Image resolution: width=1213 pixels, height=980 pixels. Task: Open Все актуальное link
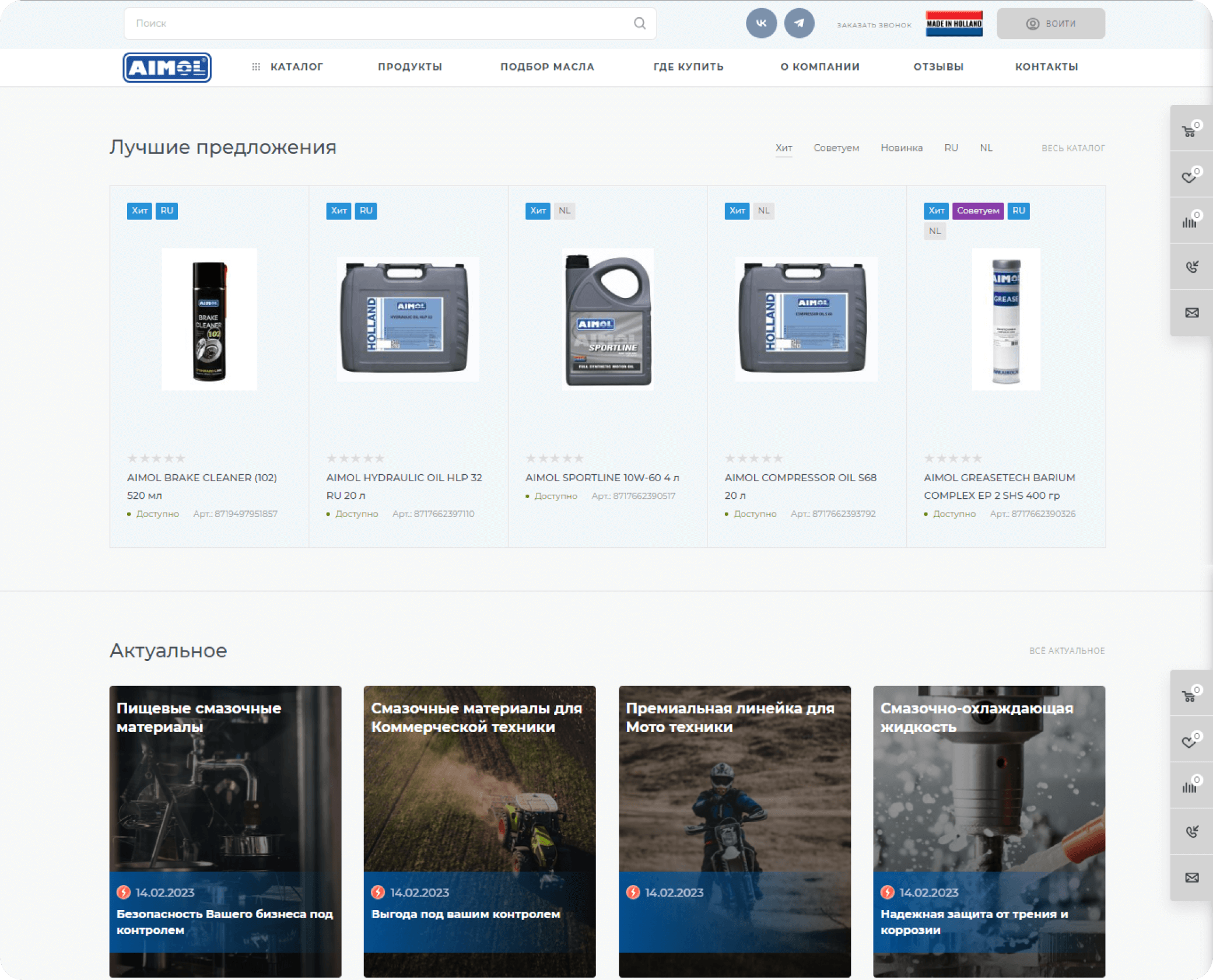click(1067, 650)
